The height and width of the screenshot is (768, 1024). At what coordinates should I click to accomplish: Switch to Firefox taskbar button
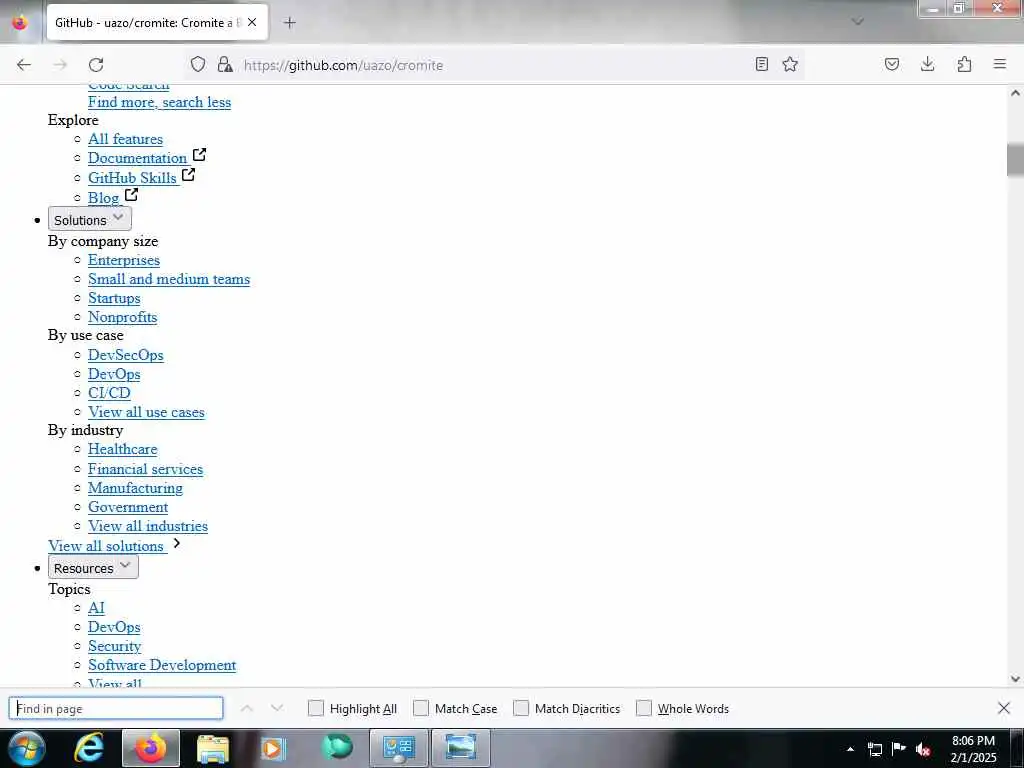pyautogui.click(x=151, y=748)
